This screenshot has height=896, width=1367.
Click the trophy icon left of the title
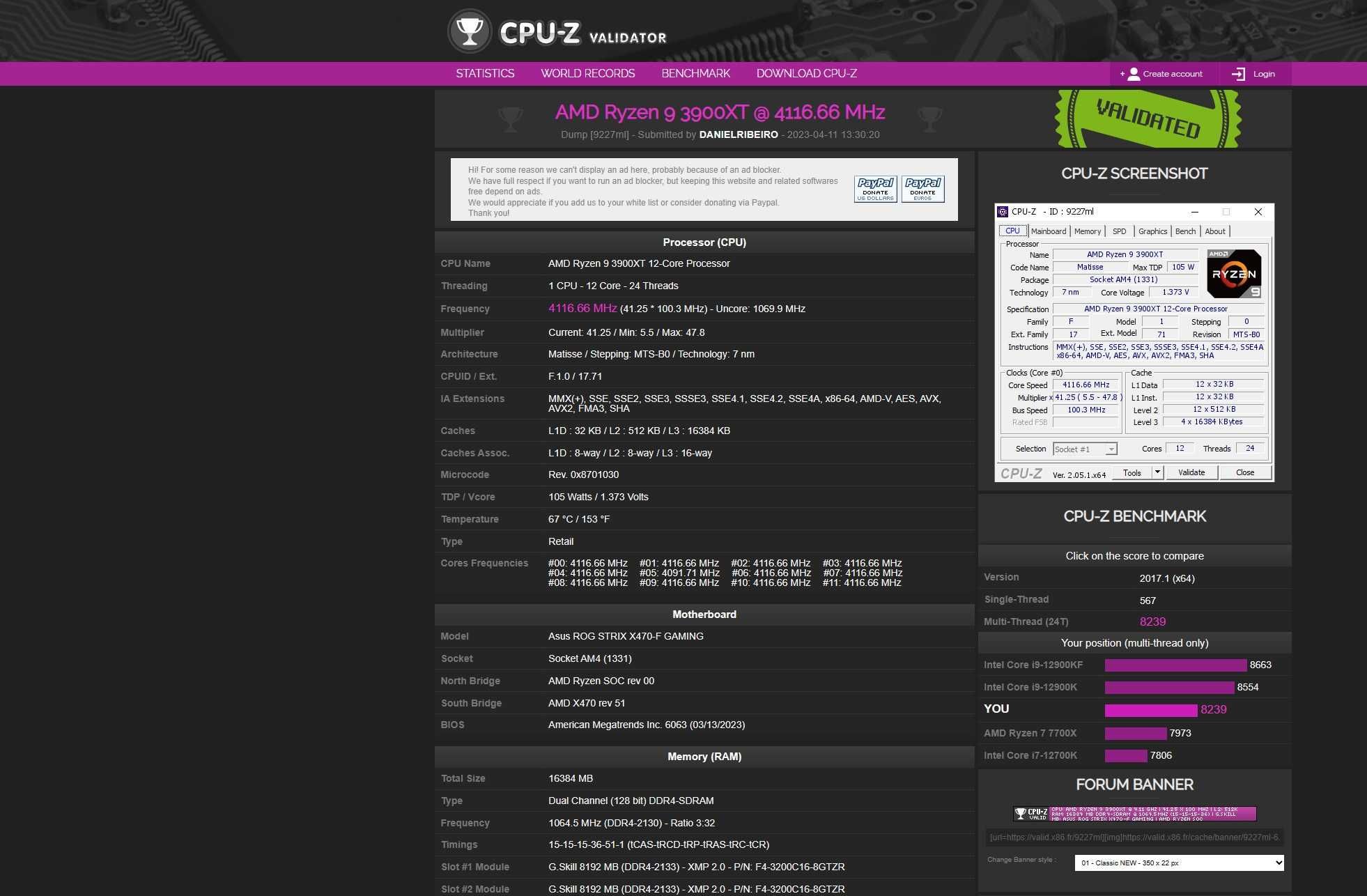[511, 119]
